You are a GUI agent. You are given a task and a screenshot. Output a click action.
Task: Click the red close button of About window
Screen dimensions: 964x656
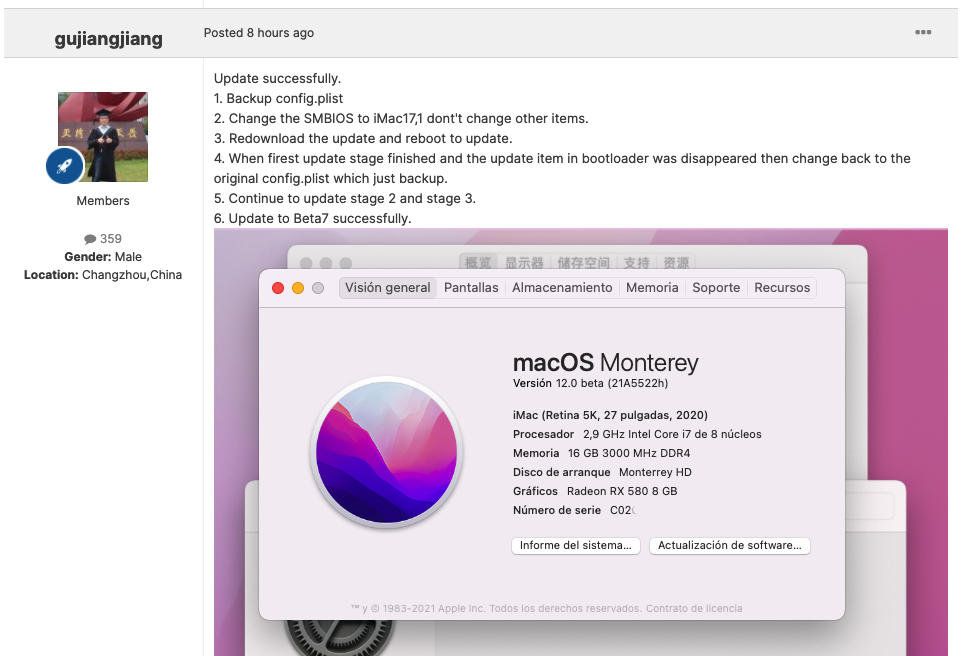[x=278, y=288]
